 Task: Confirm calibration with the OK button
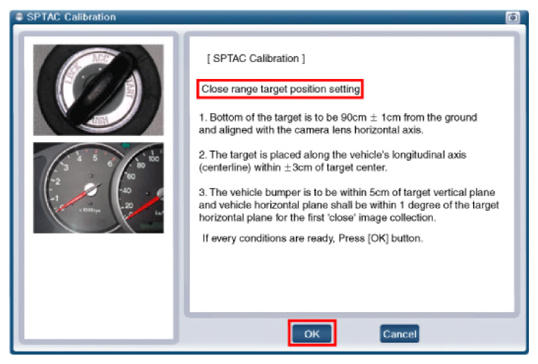tap(312, 333)
